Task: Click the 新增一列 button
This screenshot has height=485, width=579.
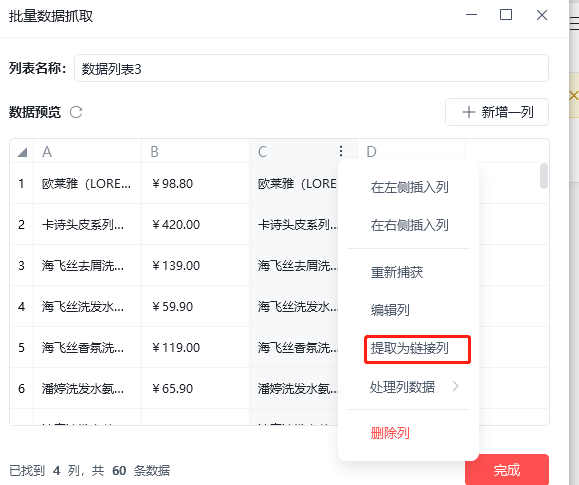Action: click(497, 112)
